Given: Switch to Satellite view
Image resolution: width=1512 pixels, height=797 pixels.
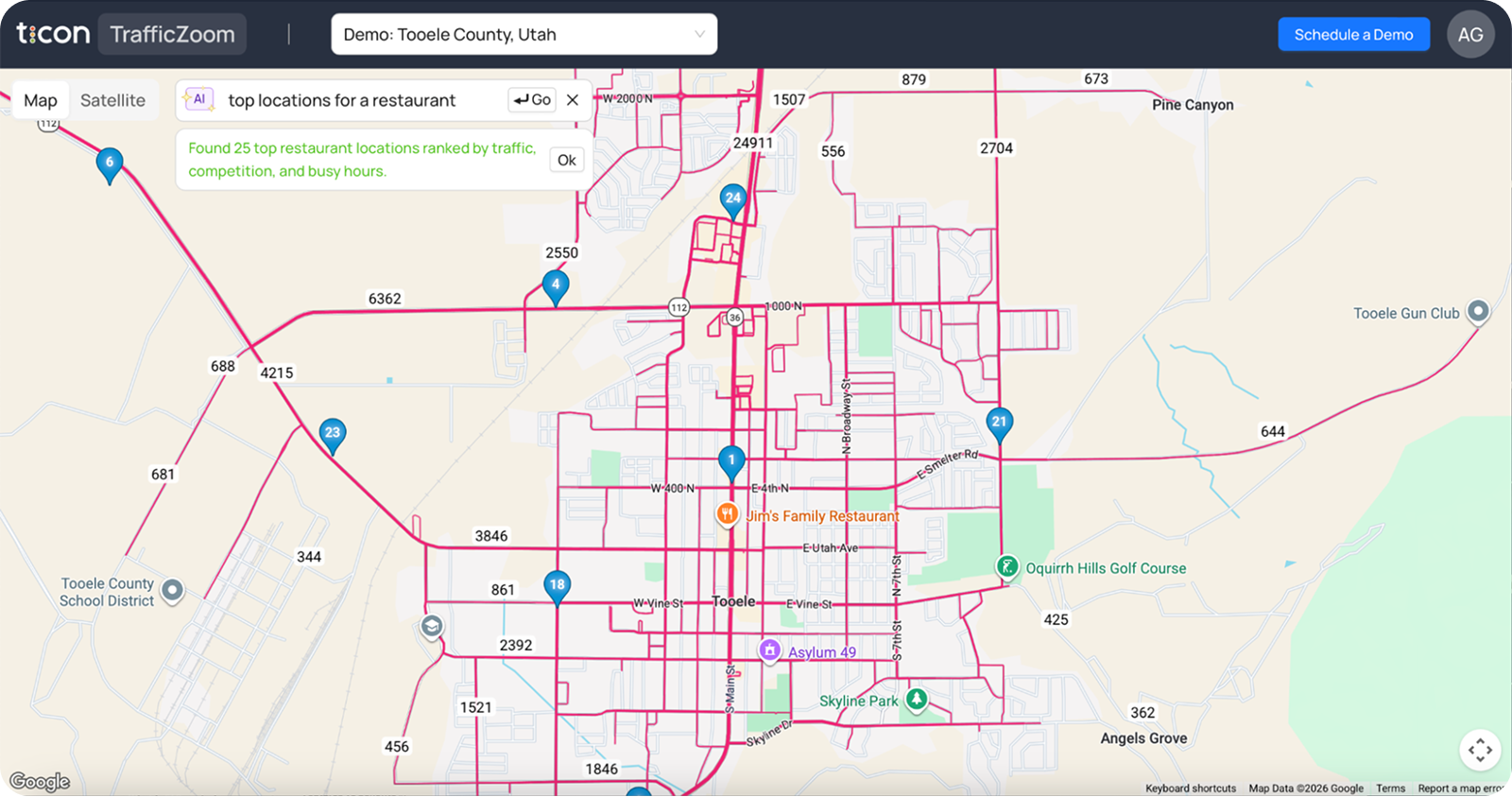Looking at the screenshot, I should 112,100.
